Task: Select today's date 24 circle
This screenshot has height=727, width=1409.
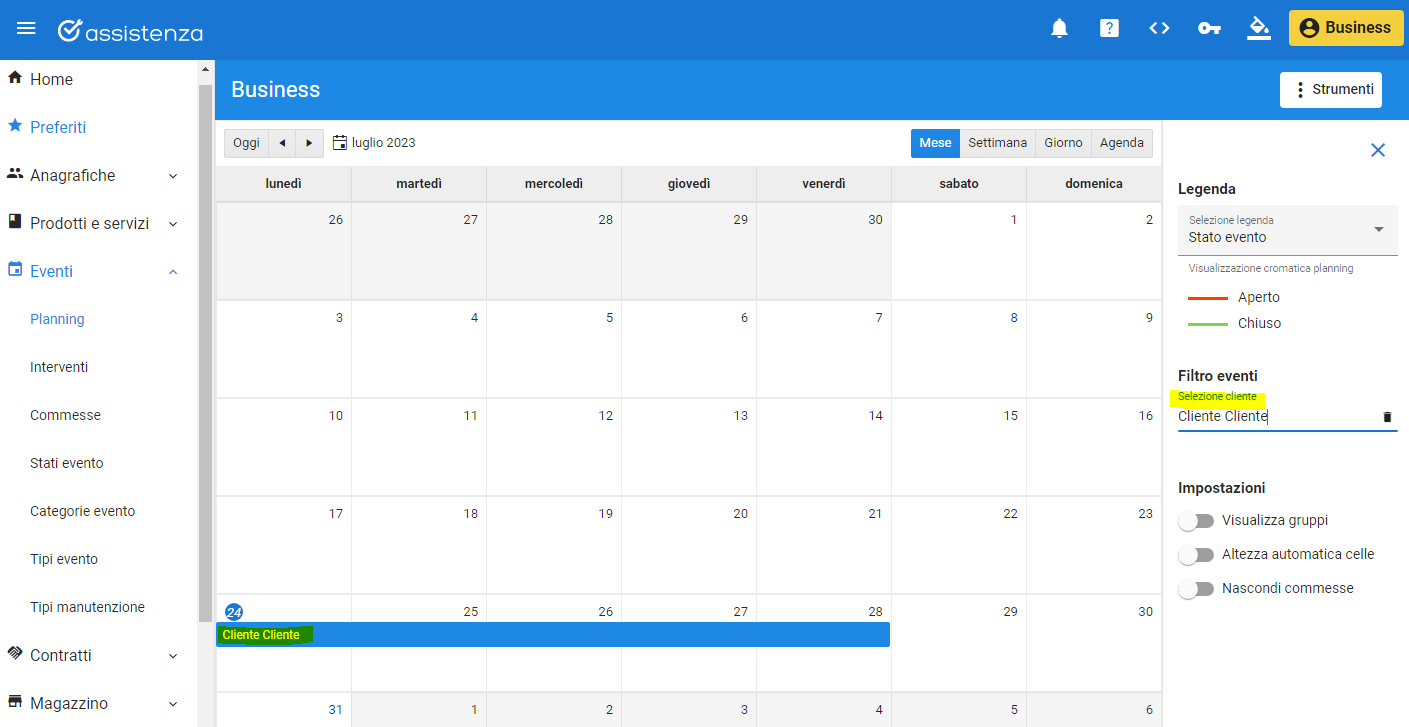Action: point(234,612)
